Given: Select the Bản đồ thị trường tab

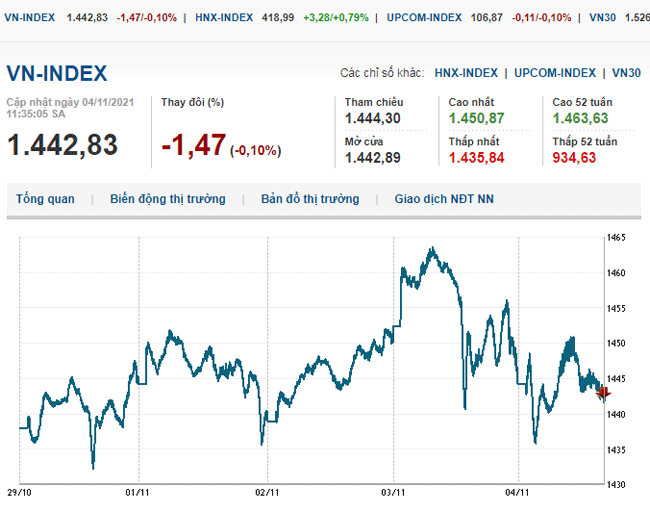Looking at the screenshot, I should pyautogui.click(x=310, y=199).
